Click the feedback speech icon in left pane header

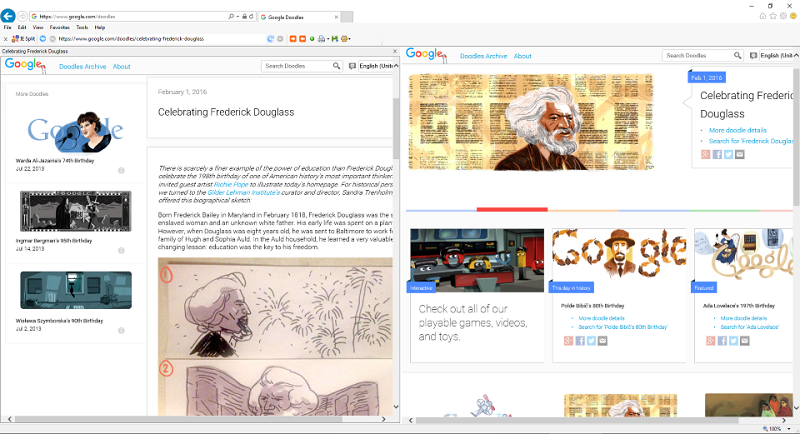[352, 66]
